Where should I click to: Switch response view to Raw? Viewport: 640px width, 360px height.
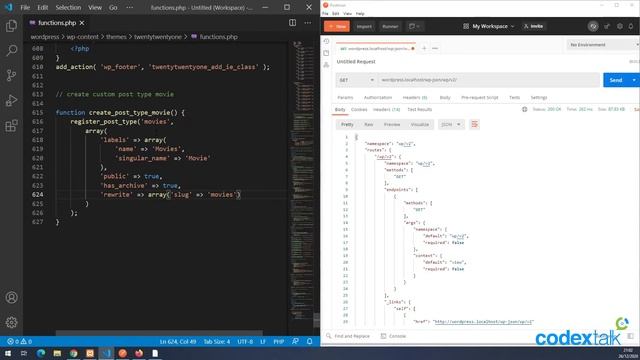pos(368,124)
